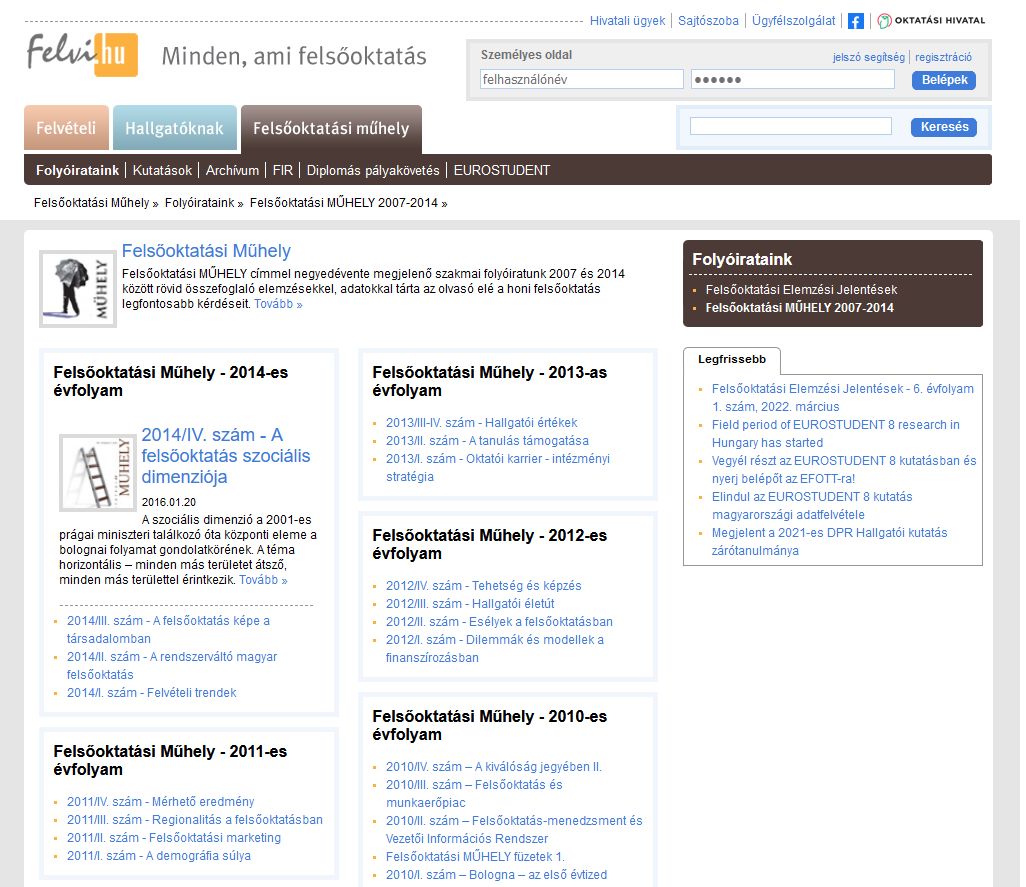This screenshot has height=887, width=1026.
Task: Open 2014/III. szám issue link
Action: click(x=168, y=629)
